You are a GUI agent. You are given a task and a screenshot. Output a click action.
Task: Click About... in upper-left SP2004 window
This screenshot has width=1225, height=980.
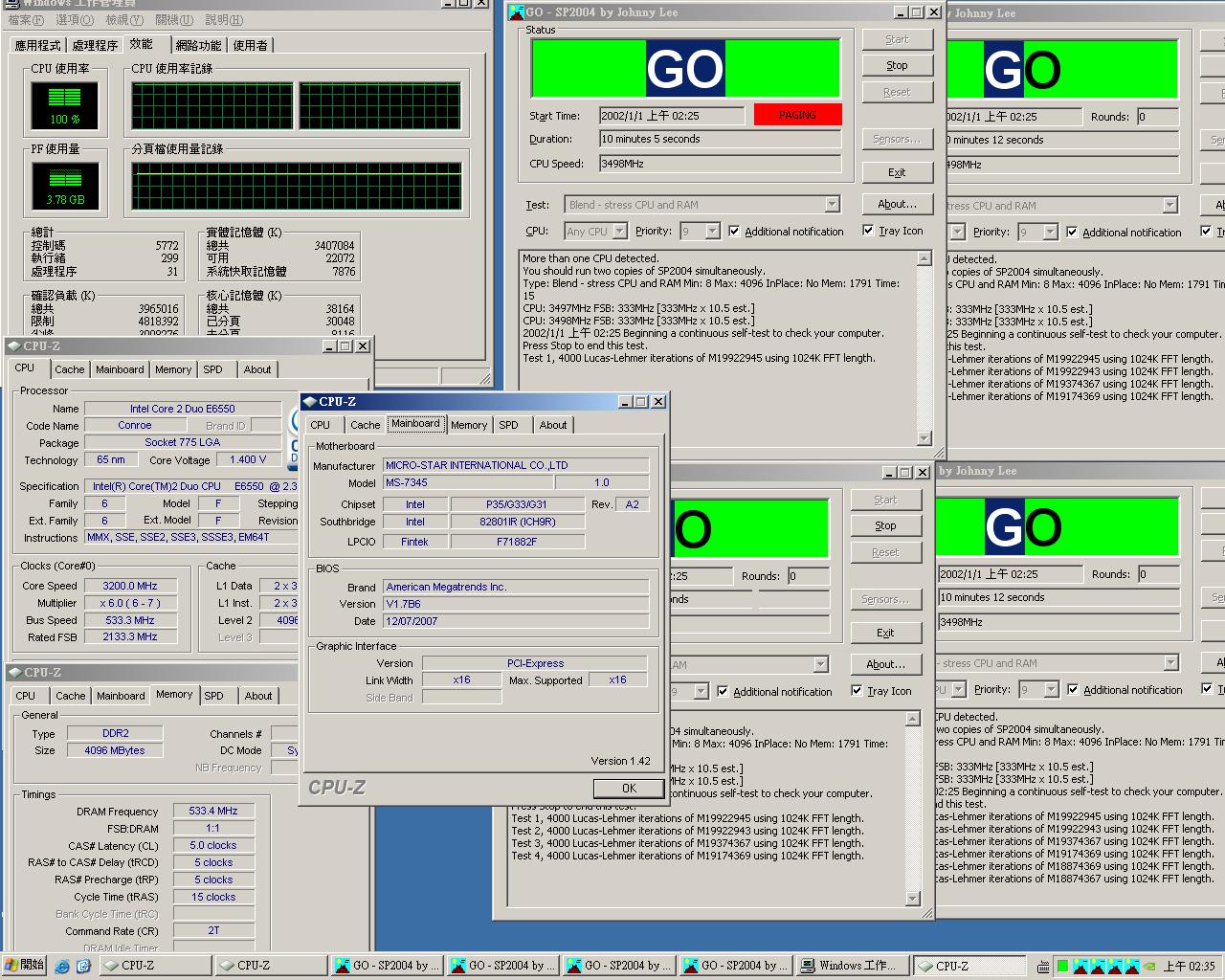pos(897,204)
